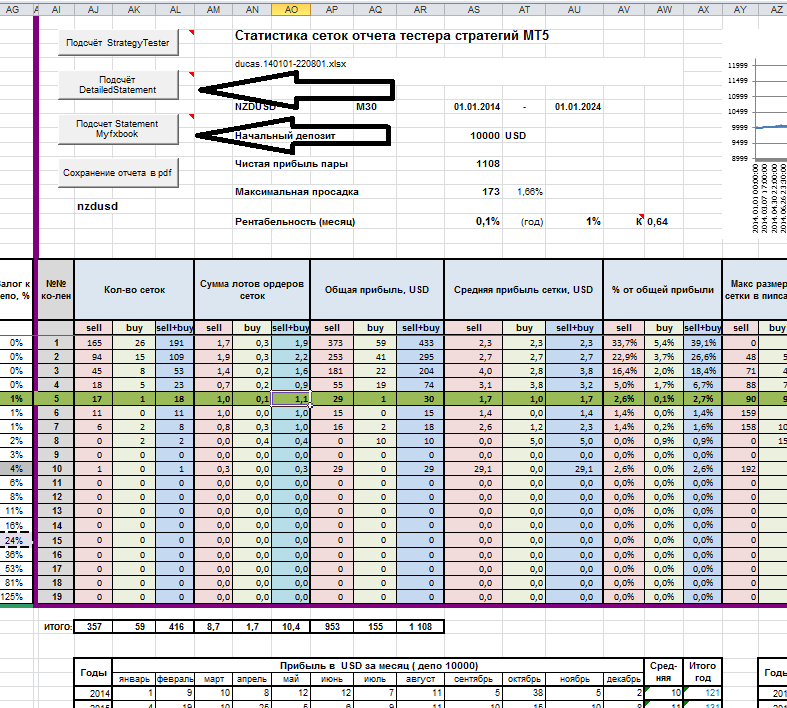Click the Подсчет Statement Myfxbook button
Image resolution: width=787 pixels, height=708 pixels.
click(x=118, y=129)
